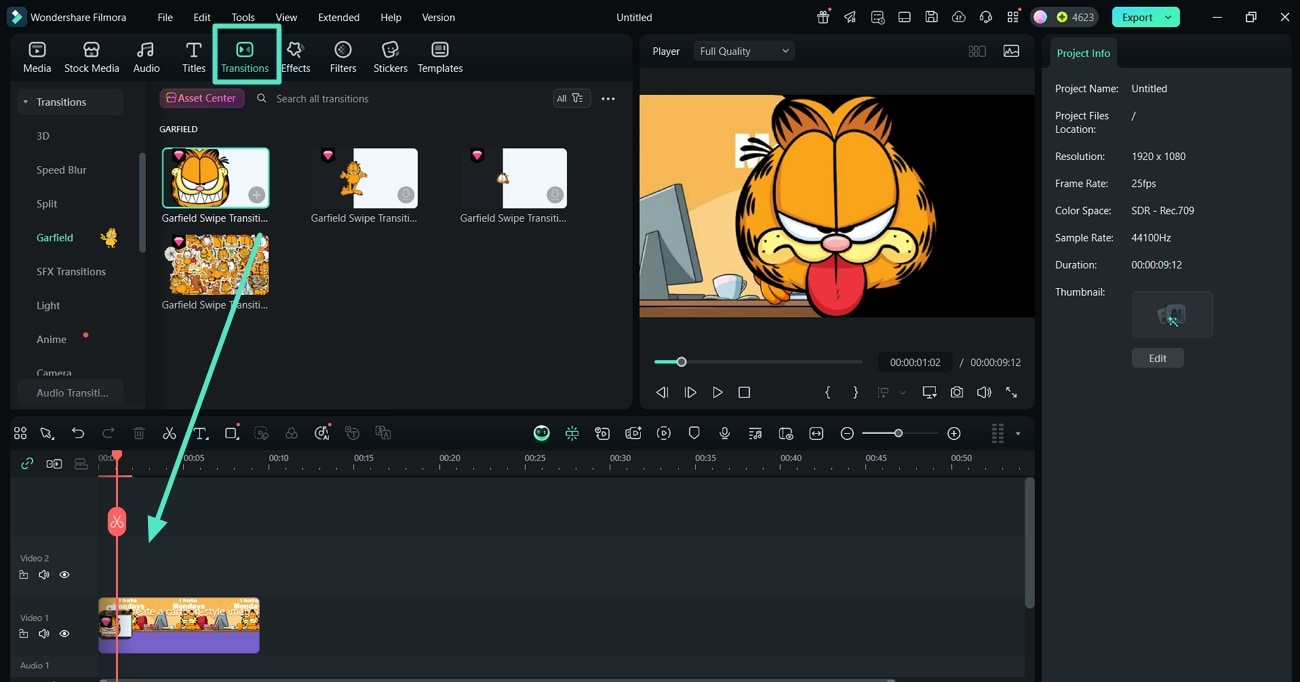Open the gift rewards icon
This screenshot has width=1300, height=682.
pos(823,17)
